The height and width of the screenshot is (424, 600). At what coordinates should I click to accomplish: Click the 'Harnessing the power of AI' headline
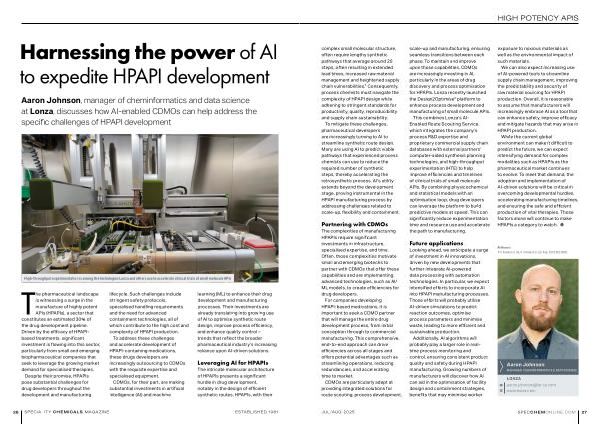(x=148, y=52)
